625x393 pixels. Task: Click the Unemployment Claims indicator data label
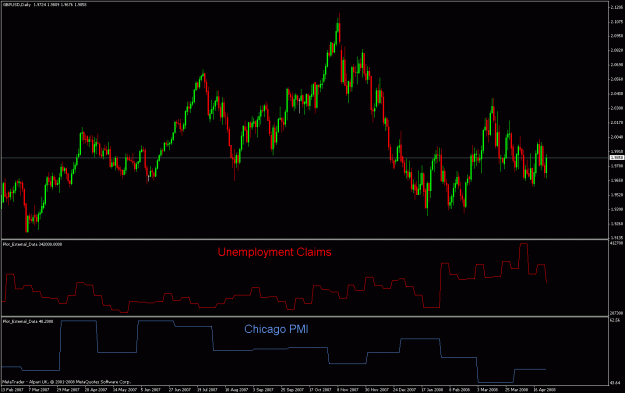pos(33,244)
